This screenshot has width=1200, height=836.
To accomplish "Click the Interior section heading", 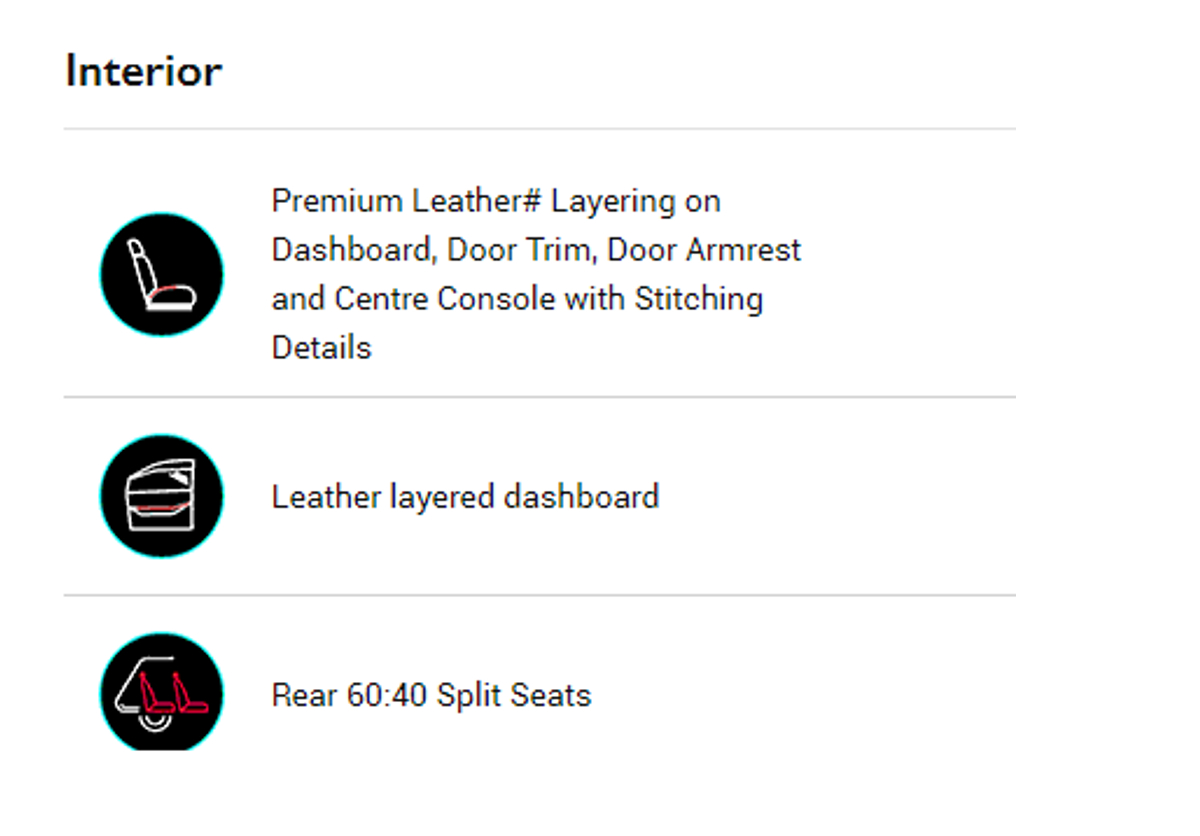I will pos(143,71).
